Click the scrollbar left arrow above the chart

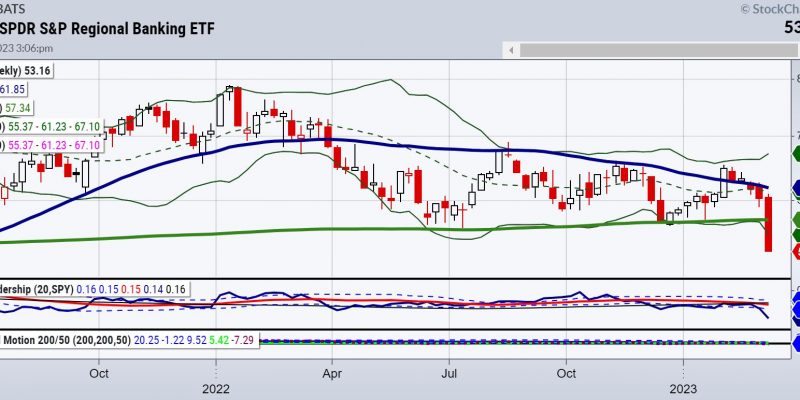[x=510, y=50]
